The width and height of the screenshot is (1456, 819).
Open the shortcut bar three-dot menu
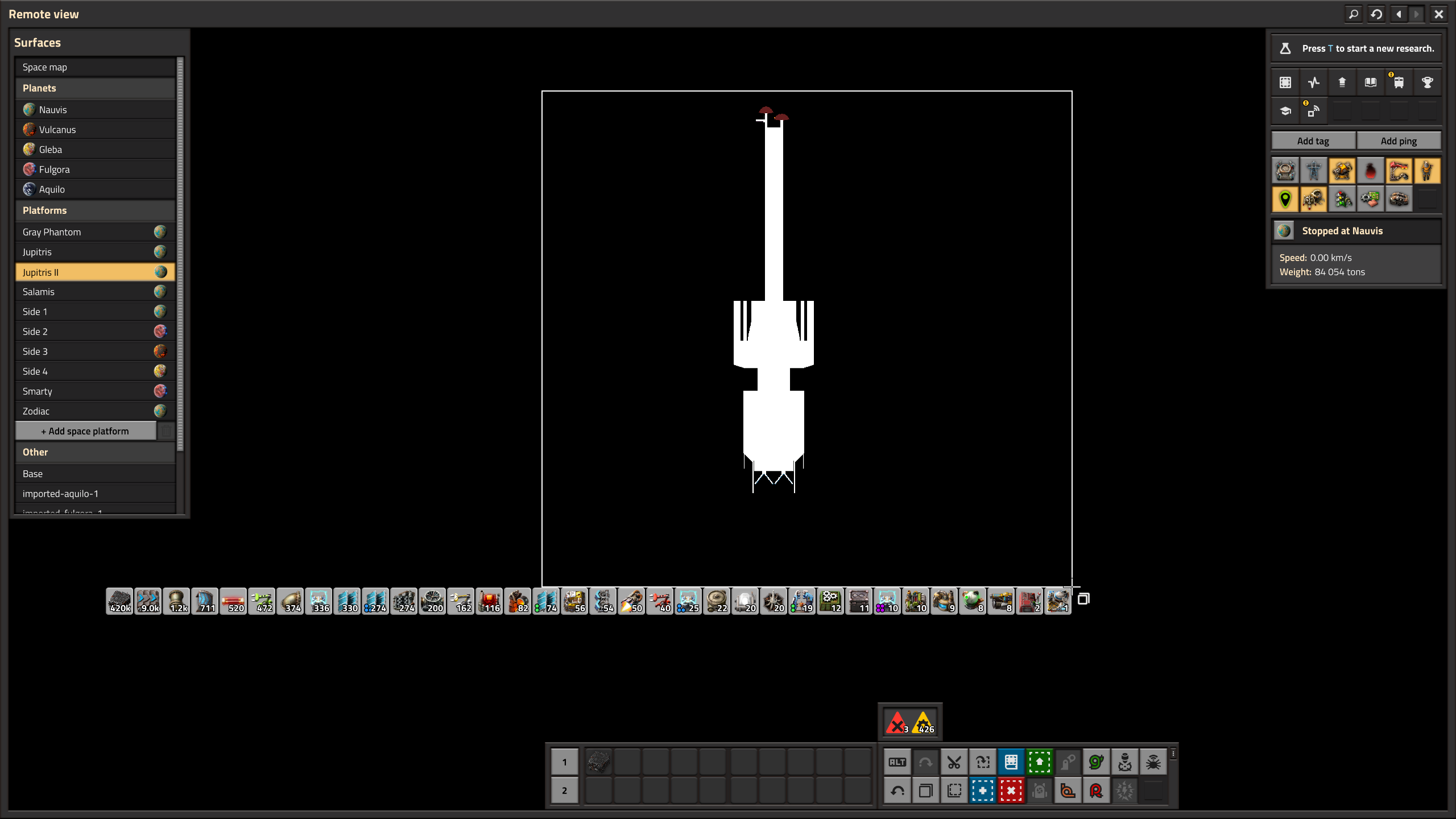[1173, 754]
